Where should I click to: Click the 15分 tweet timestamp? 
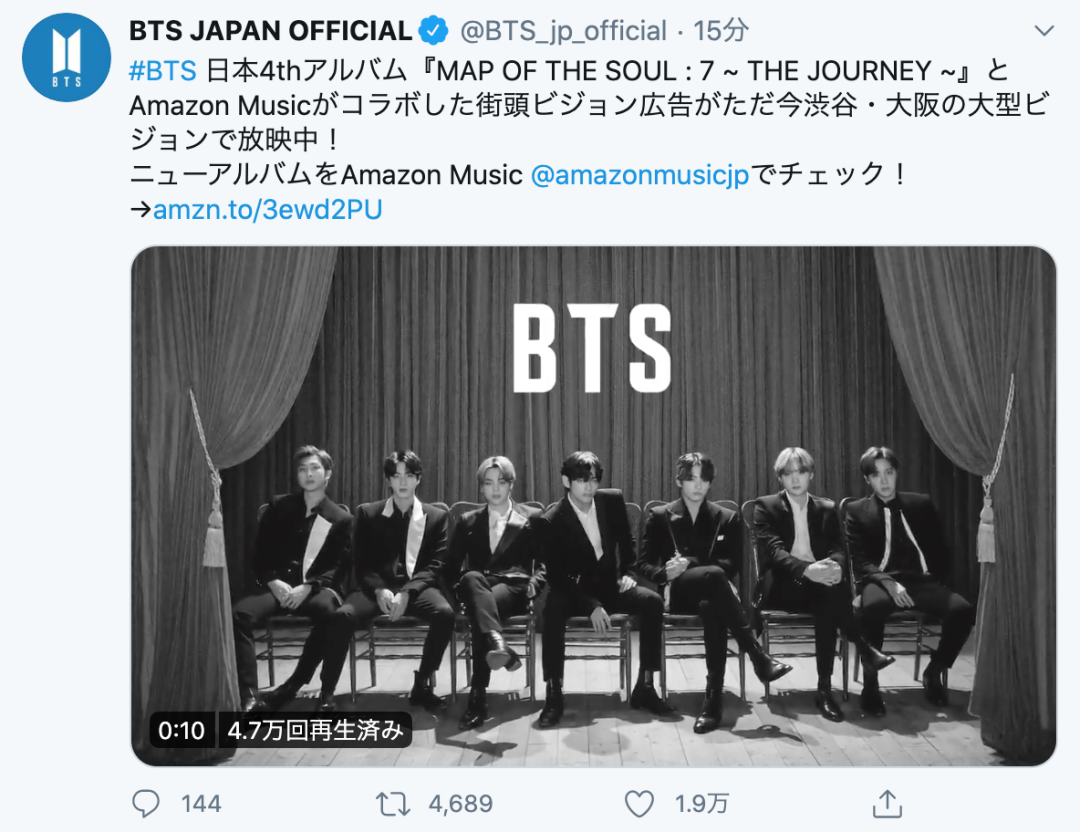(720, 31)
